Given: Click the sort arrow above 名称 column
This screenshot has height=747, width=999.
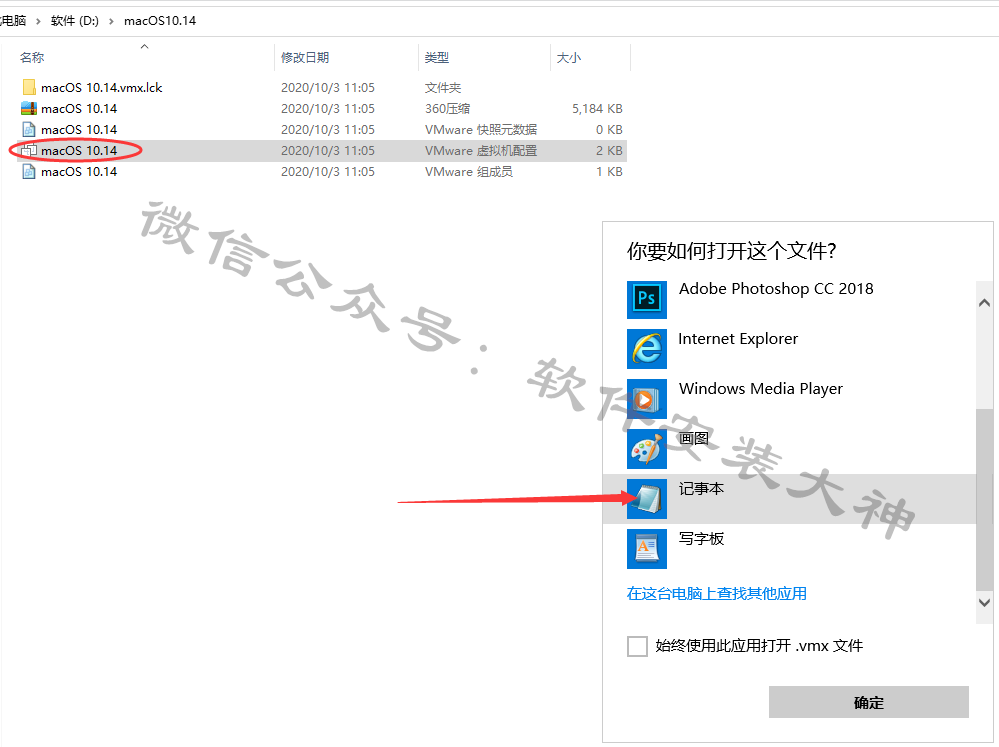Looking at the screenshot, I should [145, 46].
